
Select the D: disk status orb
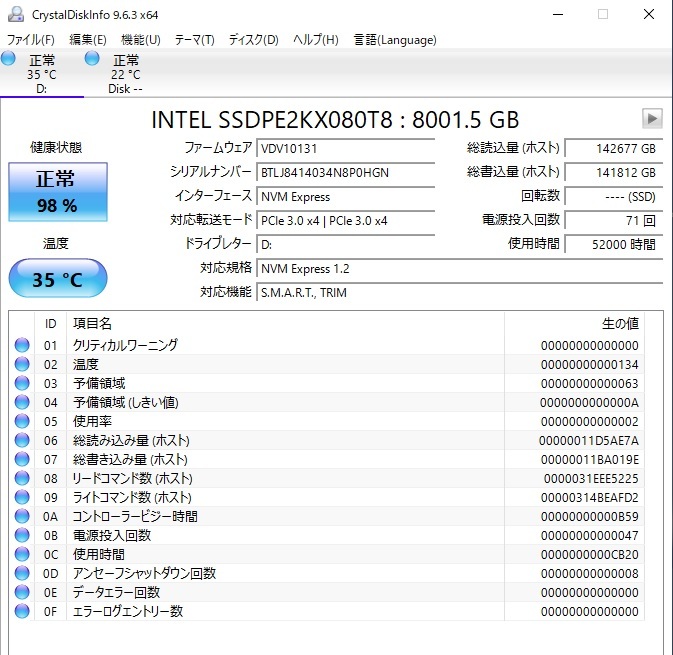pyautogui.click(x=9, y=60)
